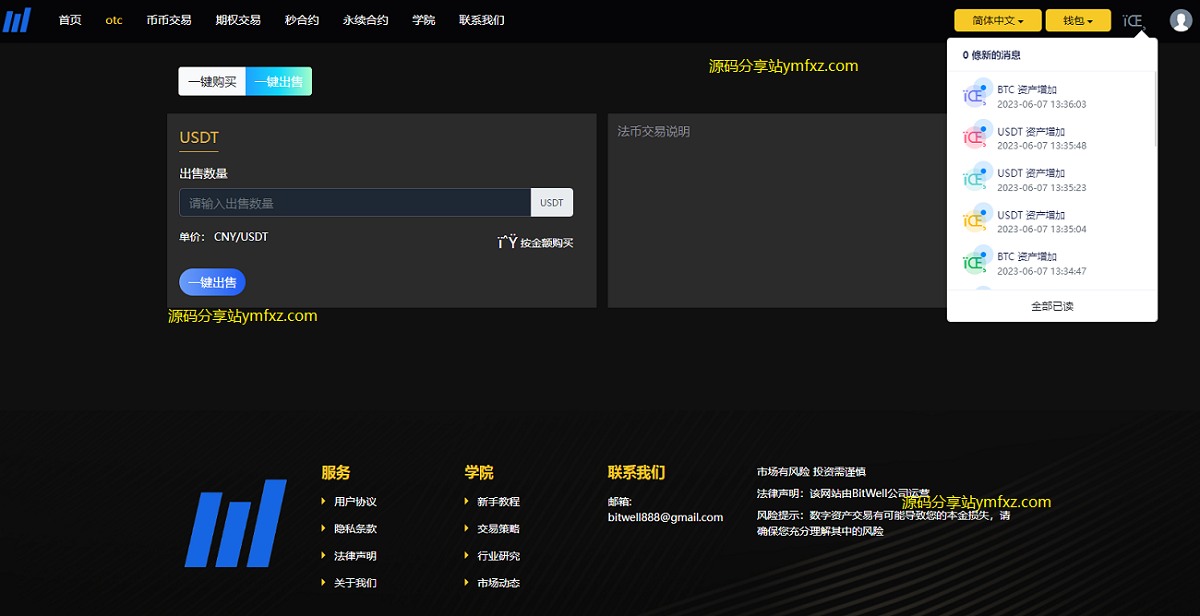1200x616 pixels.
Task: Click the BitWell logo in the navbar
Action: [x=17, y=20]
